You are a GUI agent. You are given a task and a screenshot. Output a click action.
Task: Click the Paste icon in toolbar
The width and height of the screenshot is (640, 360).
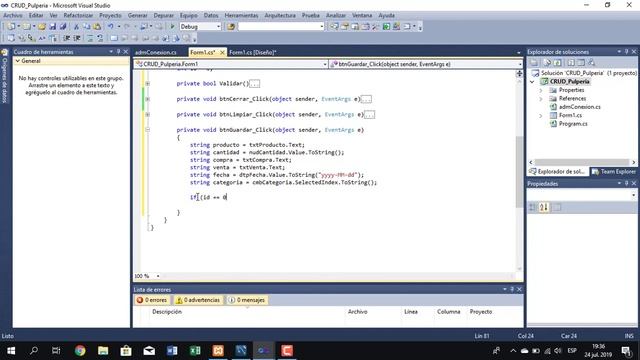click(97, 27)
